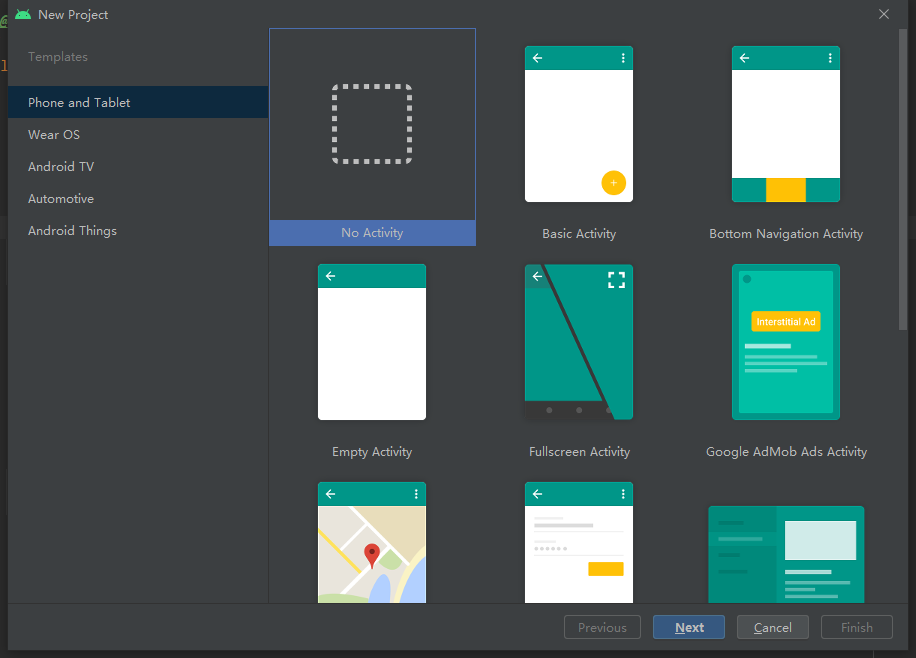Open the Android Things templates
Image resolution: width=916 pixels, height=658 pixels.
(72, 230)
